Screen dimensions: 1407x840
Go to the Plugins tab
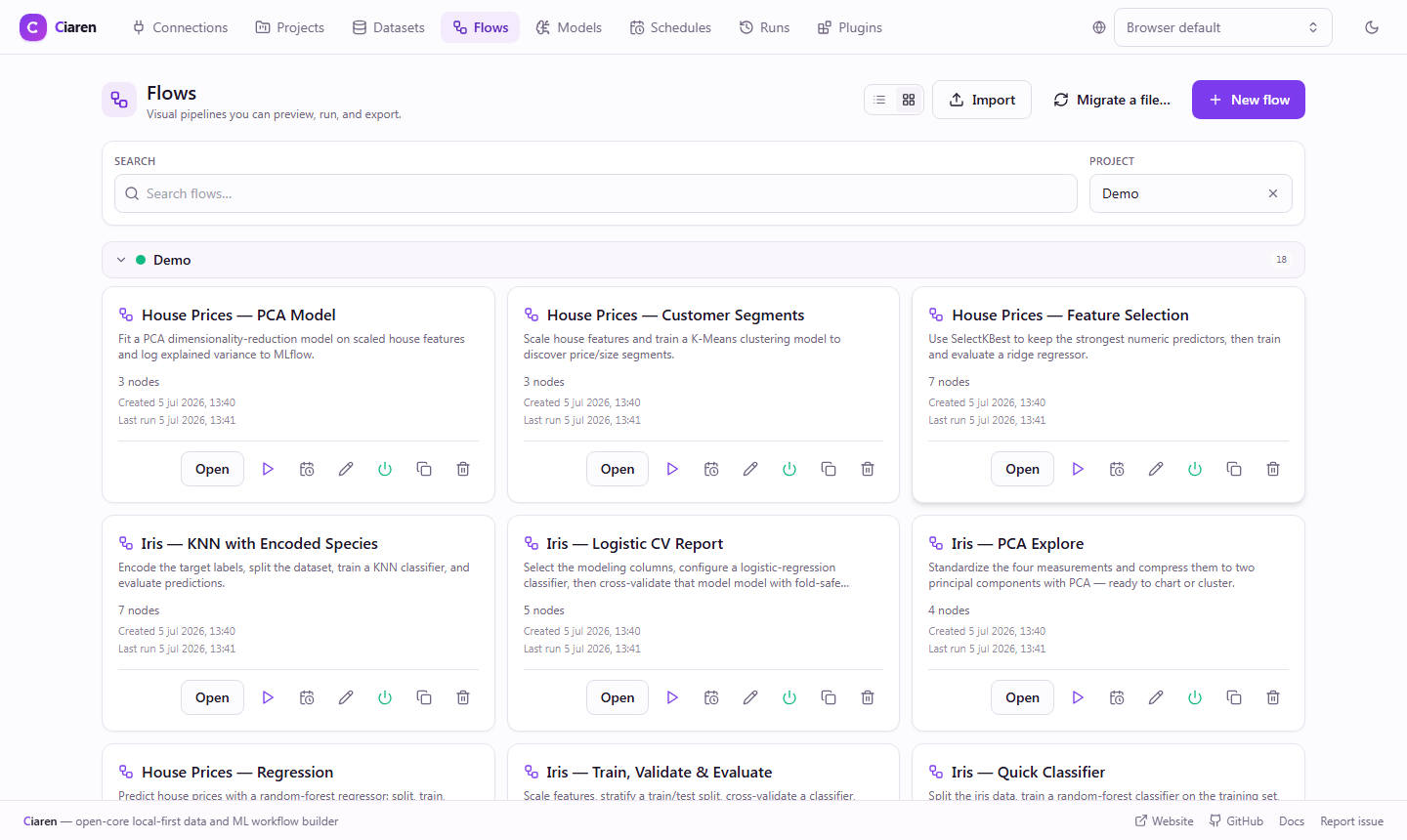[850, 27]
